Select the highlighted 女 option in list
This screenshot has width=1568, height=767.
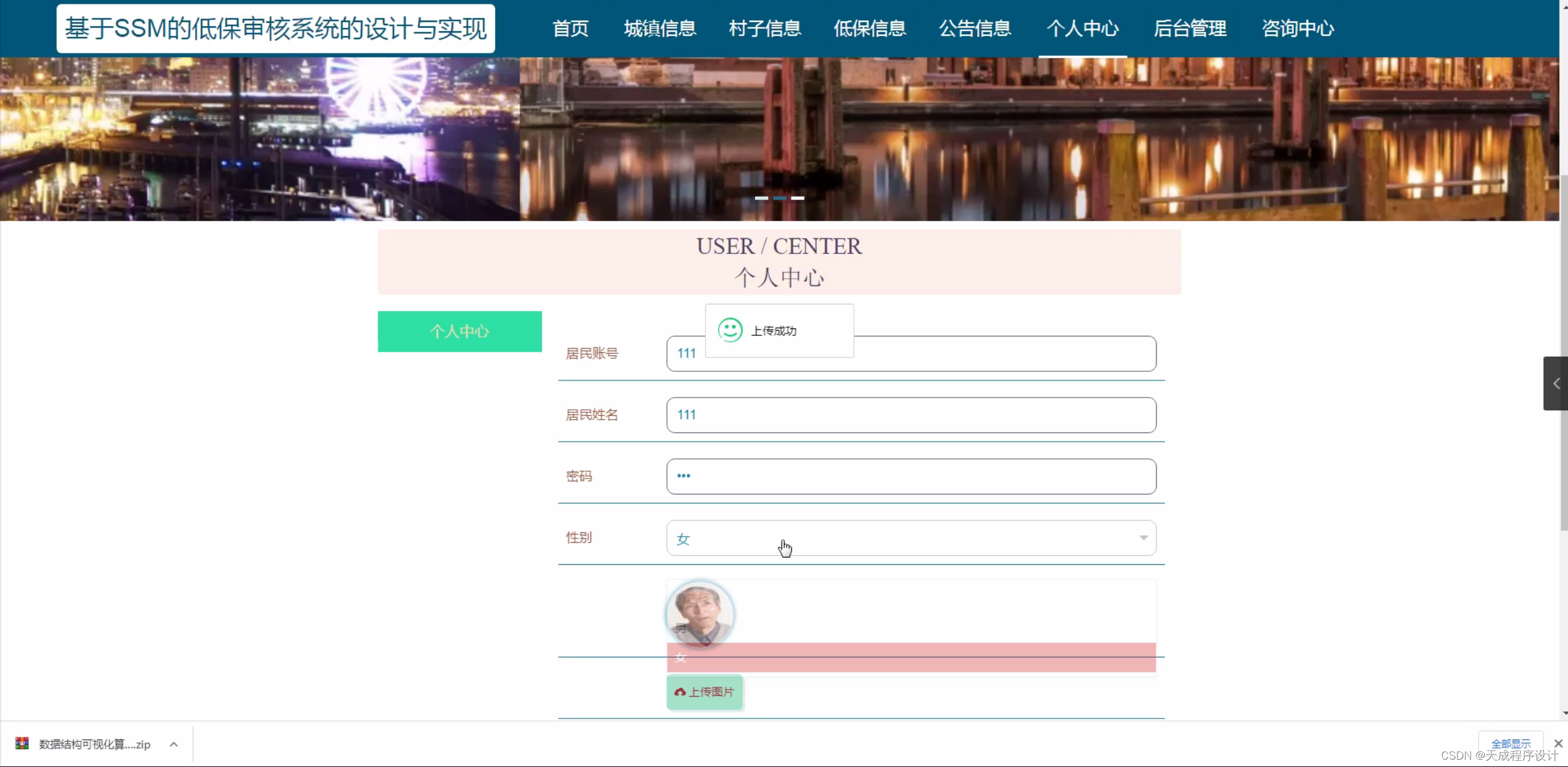click(x=910, y=657)
